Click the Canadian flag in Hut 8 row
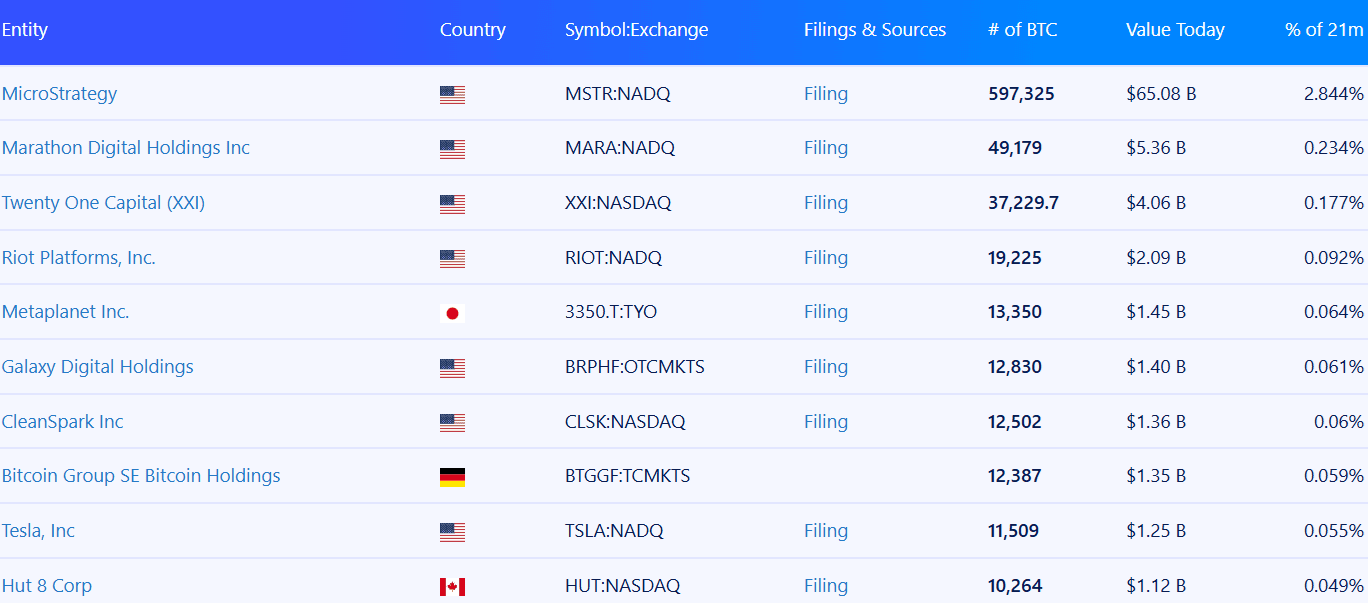1368x603 pixels. [452, 587]
